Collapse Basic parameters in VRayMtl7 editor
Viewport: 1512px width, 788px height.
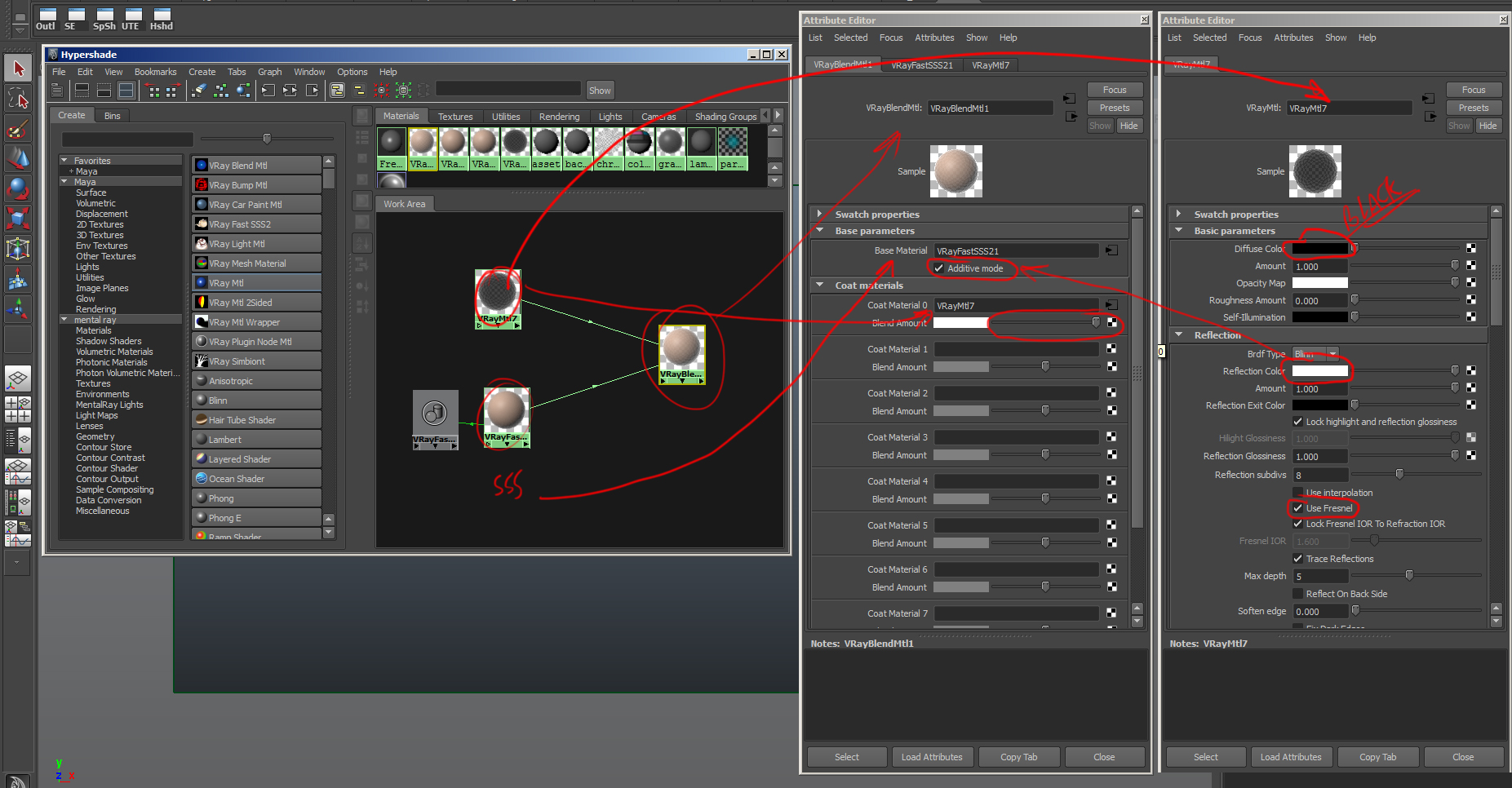click(1179, 231)
